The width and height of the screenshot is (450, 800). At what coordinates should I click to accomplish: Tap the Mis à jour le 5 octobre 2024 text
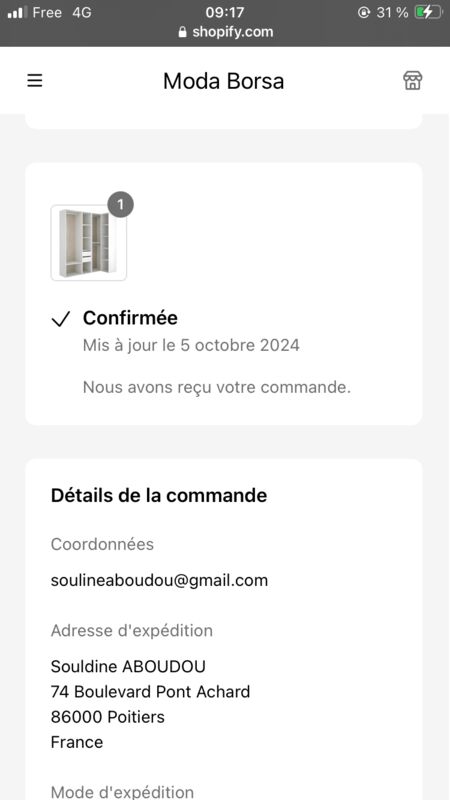pos(191,345)
